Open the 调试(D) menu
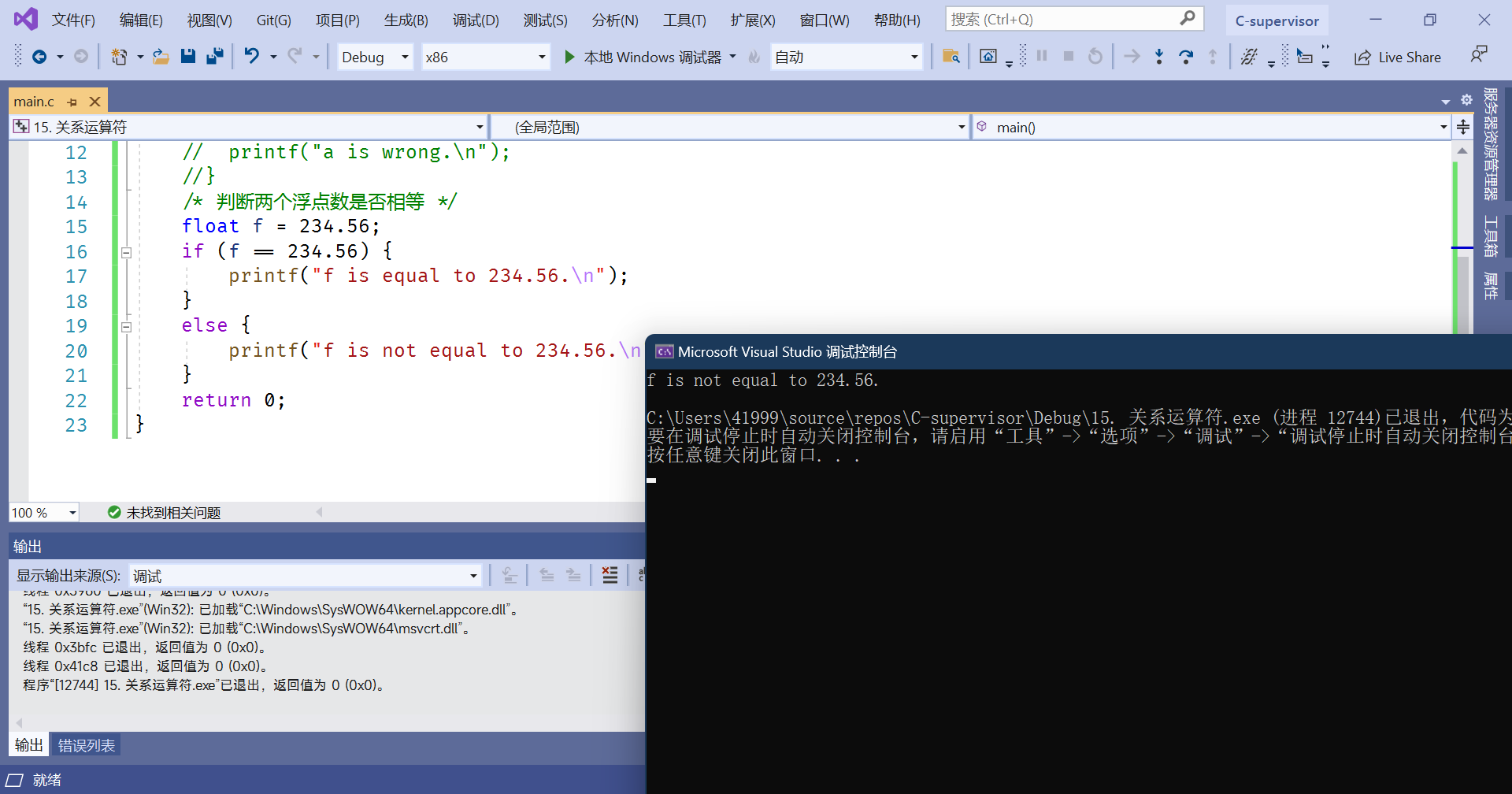 click(476, 20)
